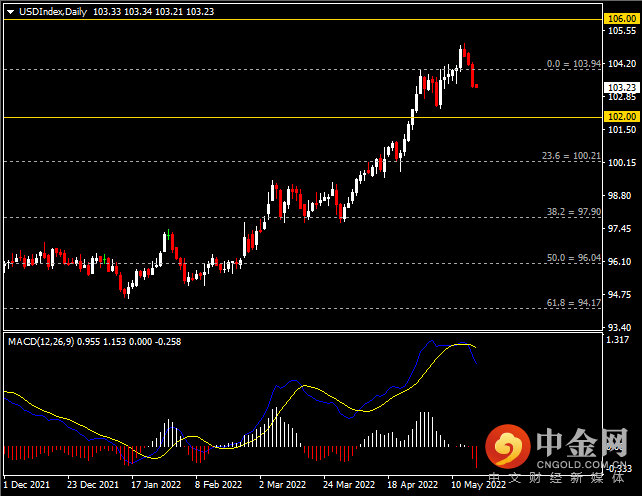Click the 17 Jan 2022 date label

click(156, 485)
